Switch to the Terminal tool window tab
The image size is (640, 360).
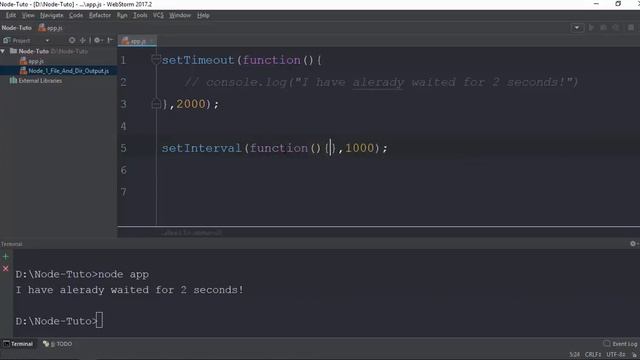[18, 344]
